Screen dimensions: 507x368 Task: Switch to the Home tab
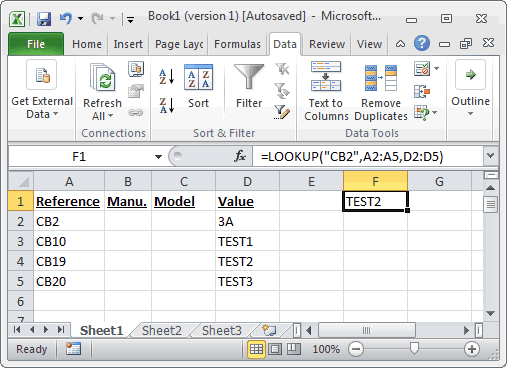pos(87,44)
